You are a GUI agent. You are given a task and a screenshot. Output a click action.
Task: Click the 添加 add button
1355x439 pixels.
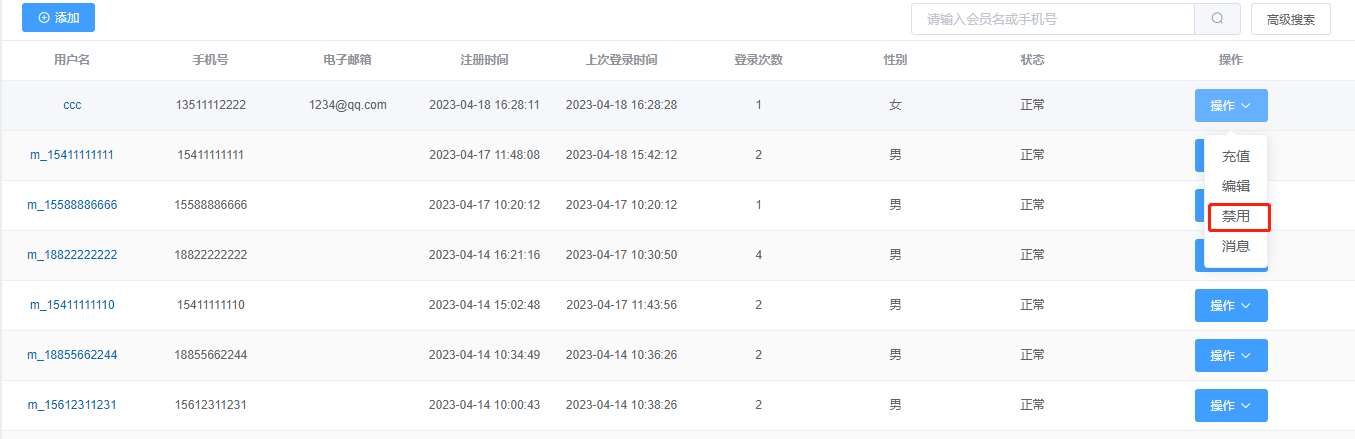58,18
